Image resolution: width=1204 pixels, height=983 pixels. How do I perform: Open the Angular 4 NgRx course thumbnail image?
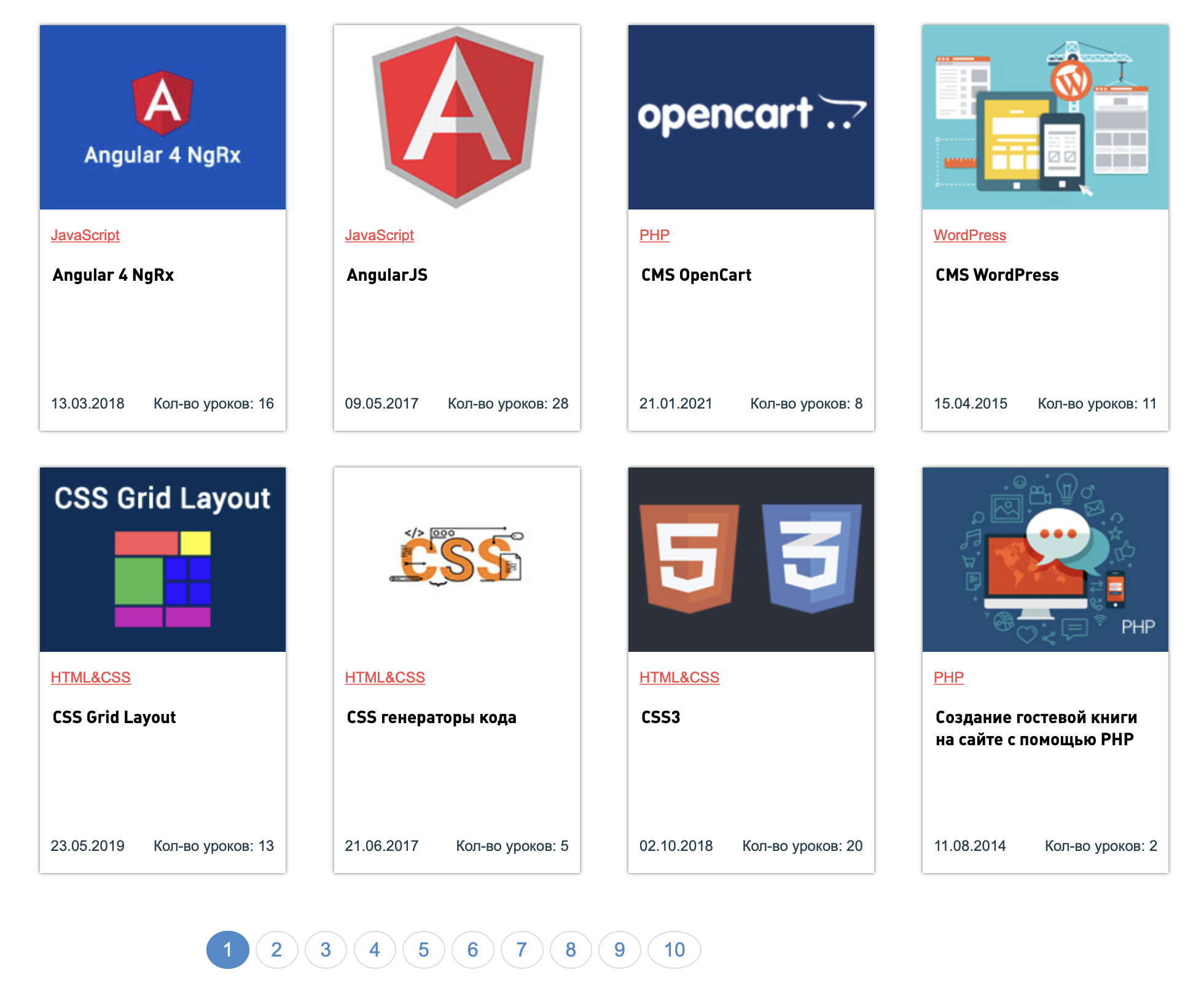coord(163,117)
